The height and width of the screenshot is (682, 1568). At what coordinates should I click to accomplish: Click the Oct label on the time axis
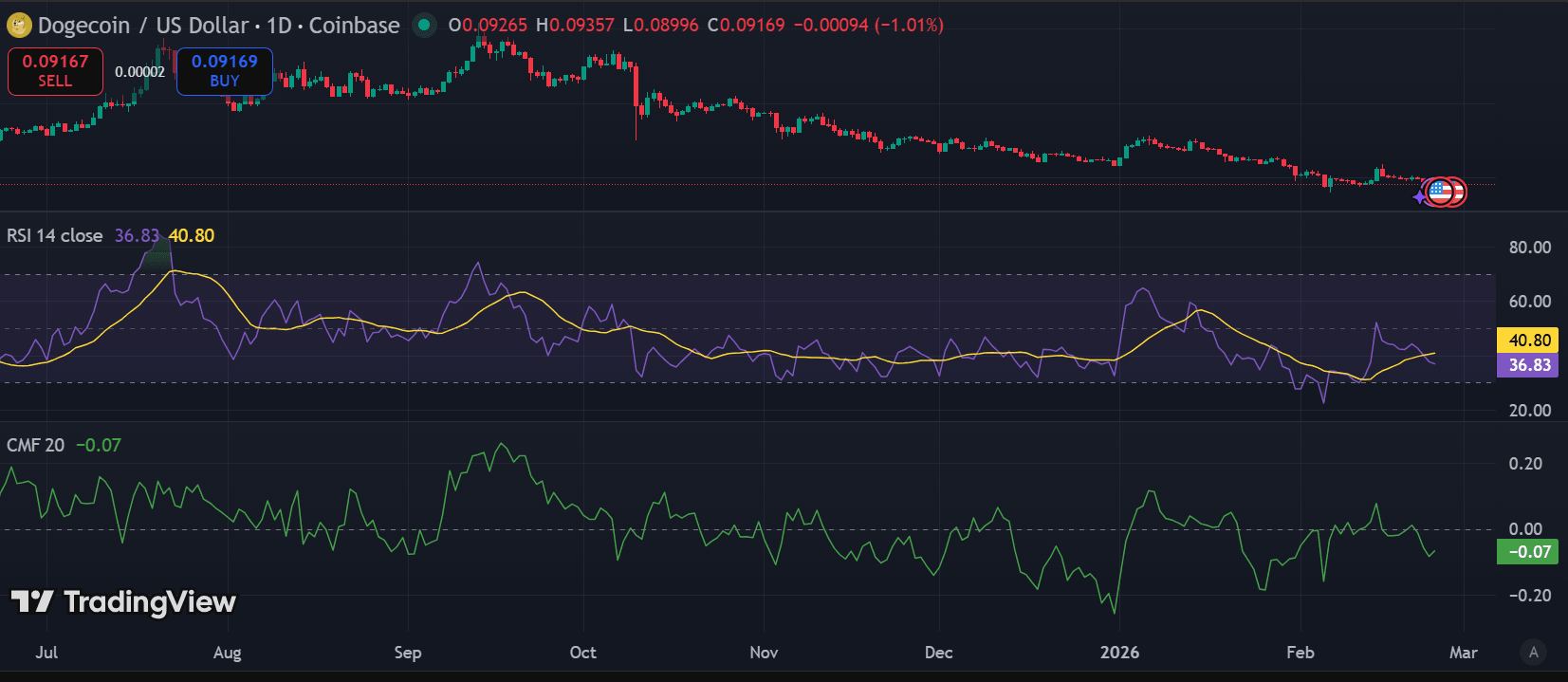coord(582,652)
